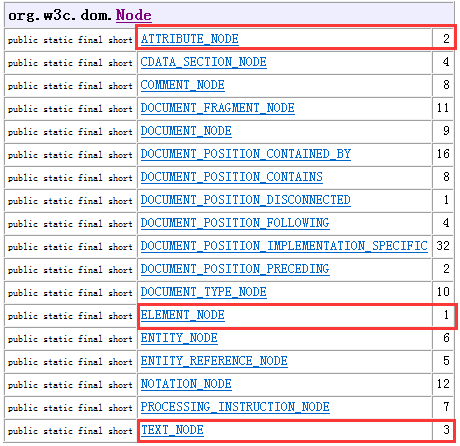
Task: Follow the COMMENT_NODE link
Action: [x=182, y=85]
